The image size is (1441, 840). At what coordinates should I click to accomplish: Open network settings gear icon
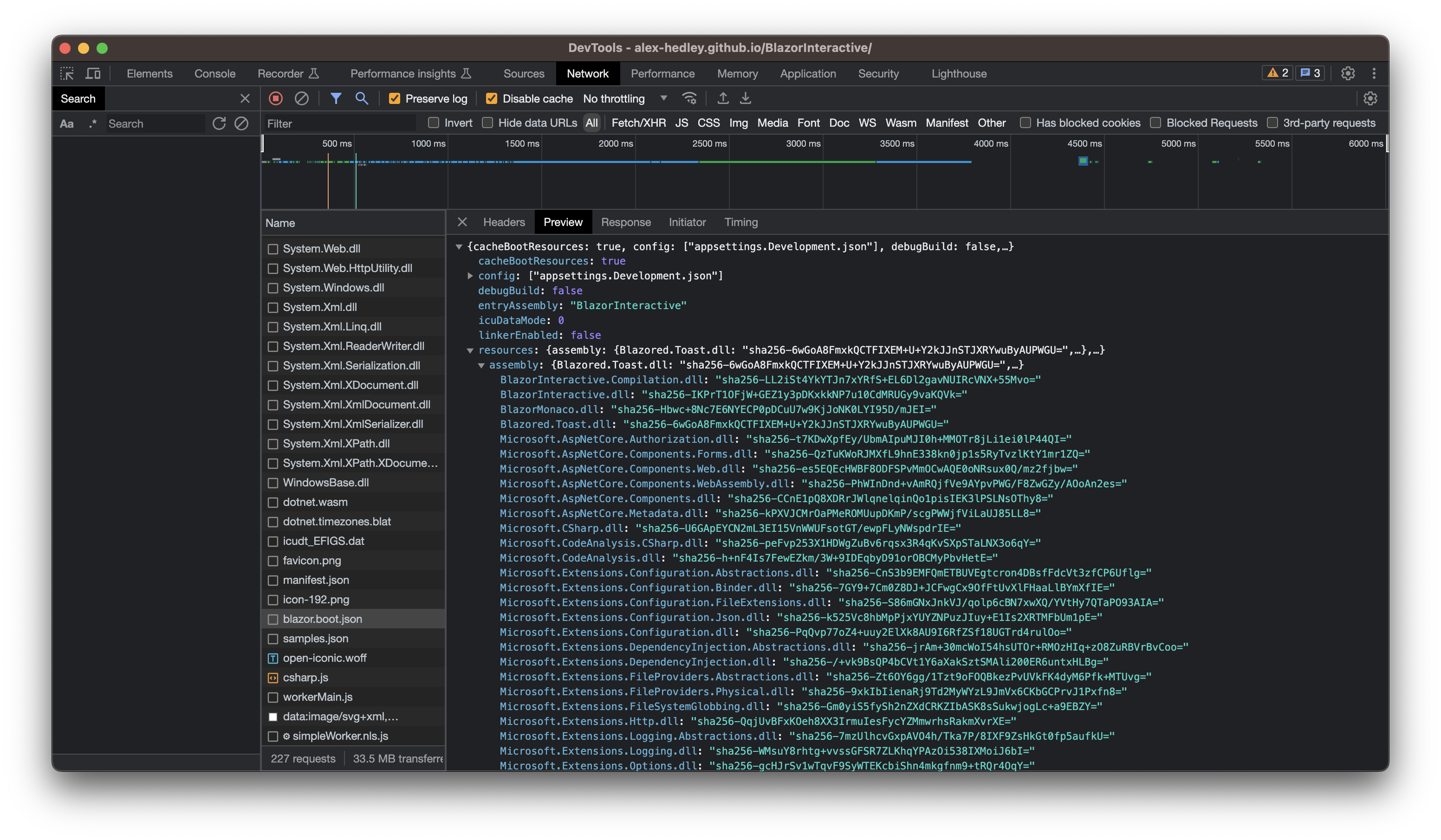point(1370,98)
